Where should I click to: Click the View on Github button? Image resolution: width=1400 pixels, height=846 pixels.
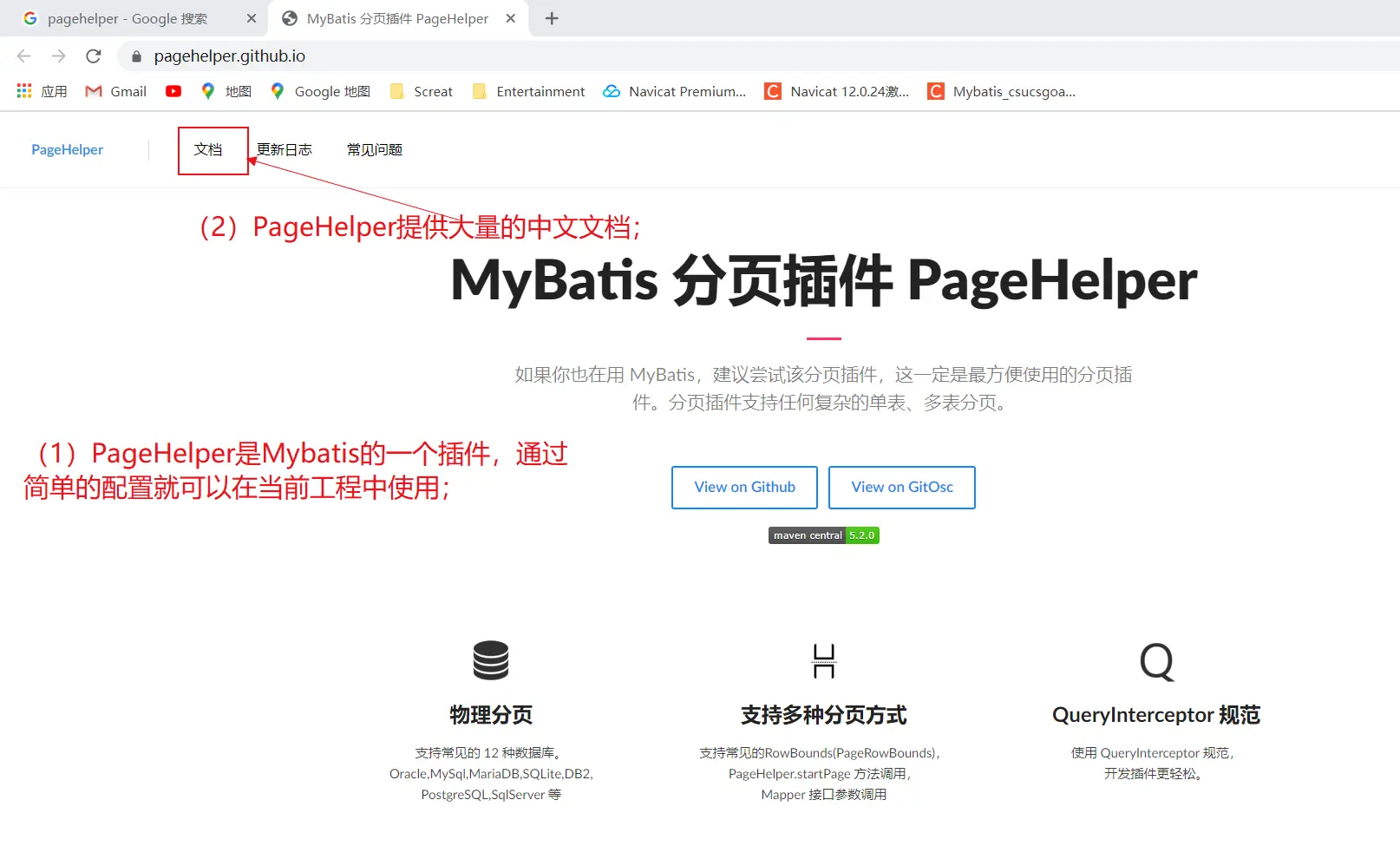[x=744, y=488]
